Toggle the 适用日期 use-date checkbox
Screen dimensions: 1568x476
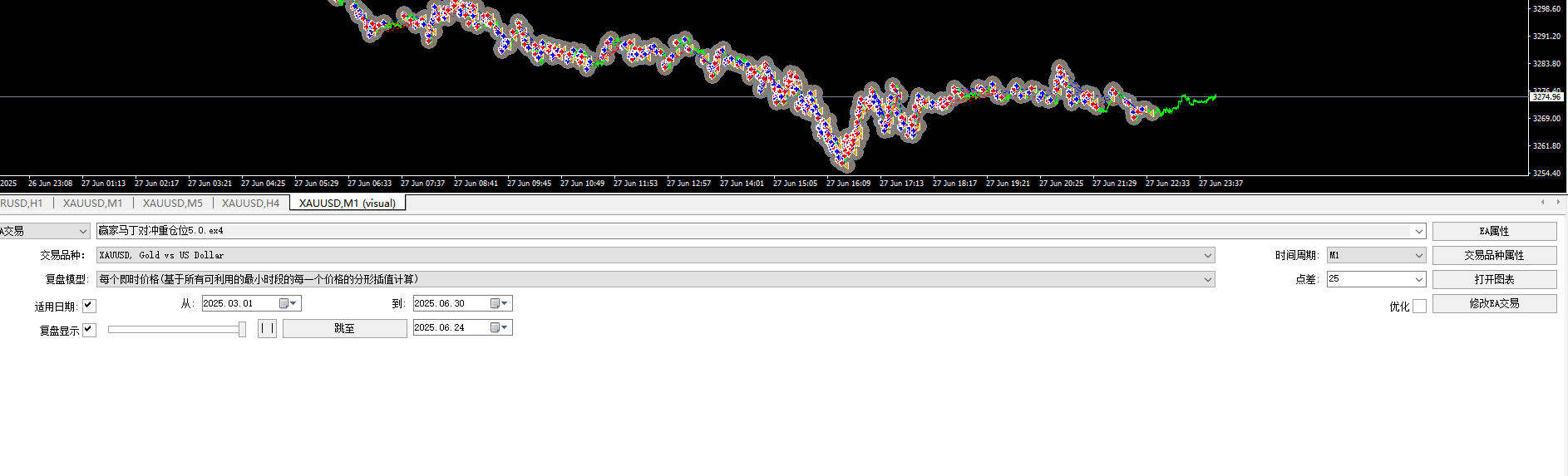pyautogui.click(x=89, y=306)
